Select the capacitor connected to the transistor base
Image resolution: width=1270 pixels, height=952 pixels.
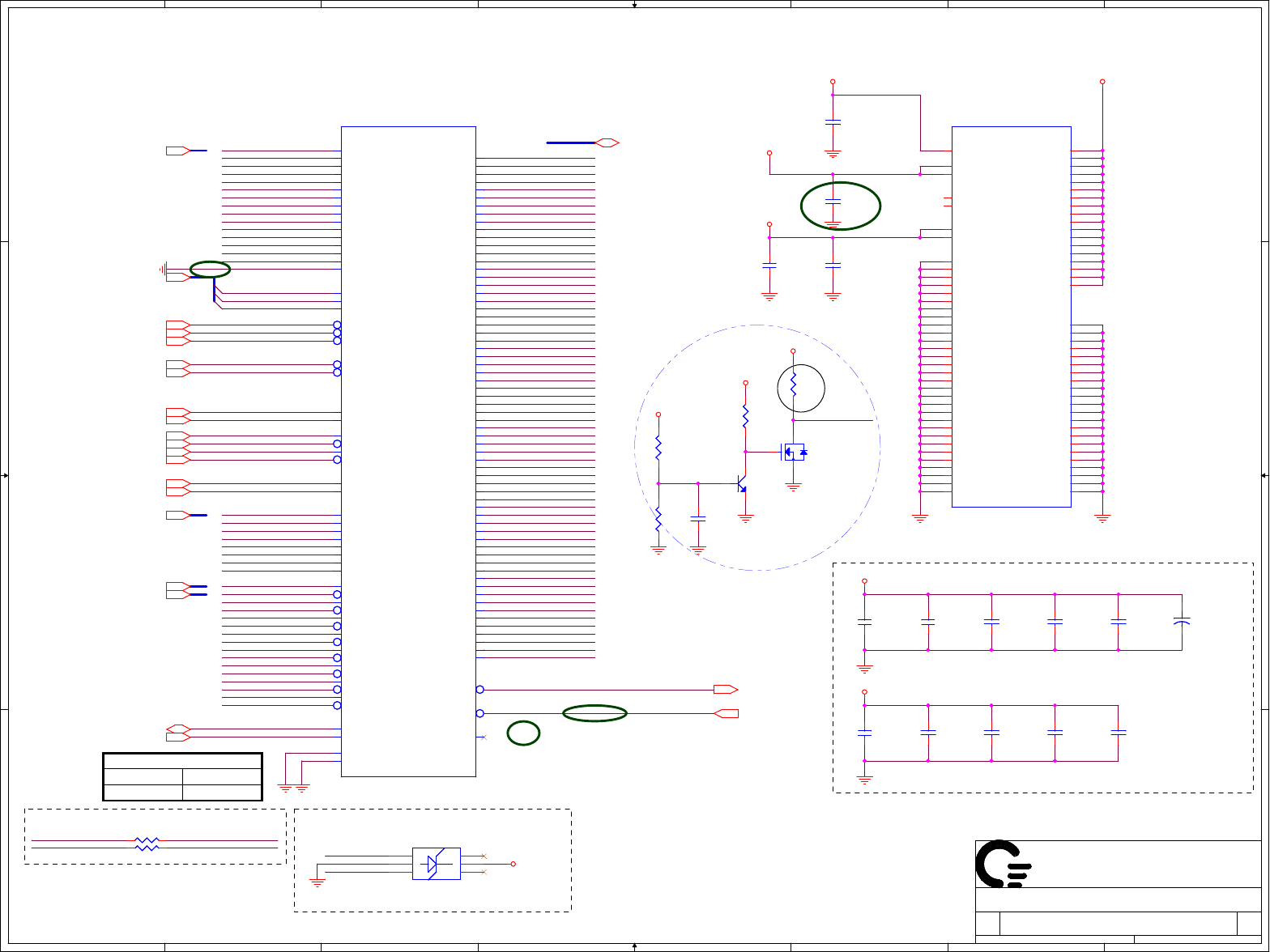coord(698,518)
